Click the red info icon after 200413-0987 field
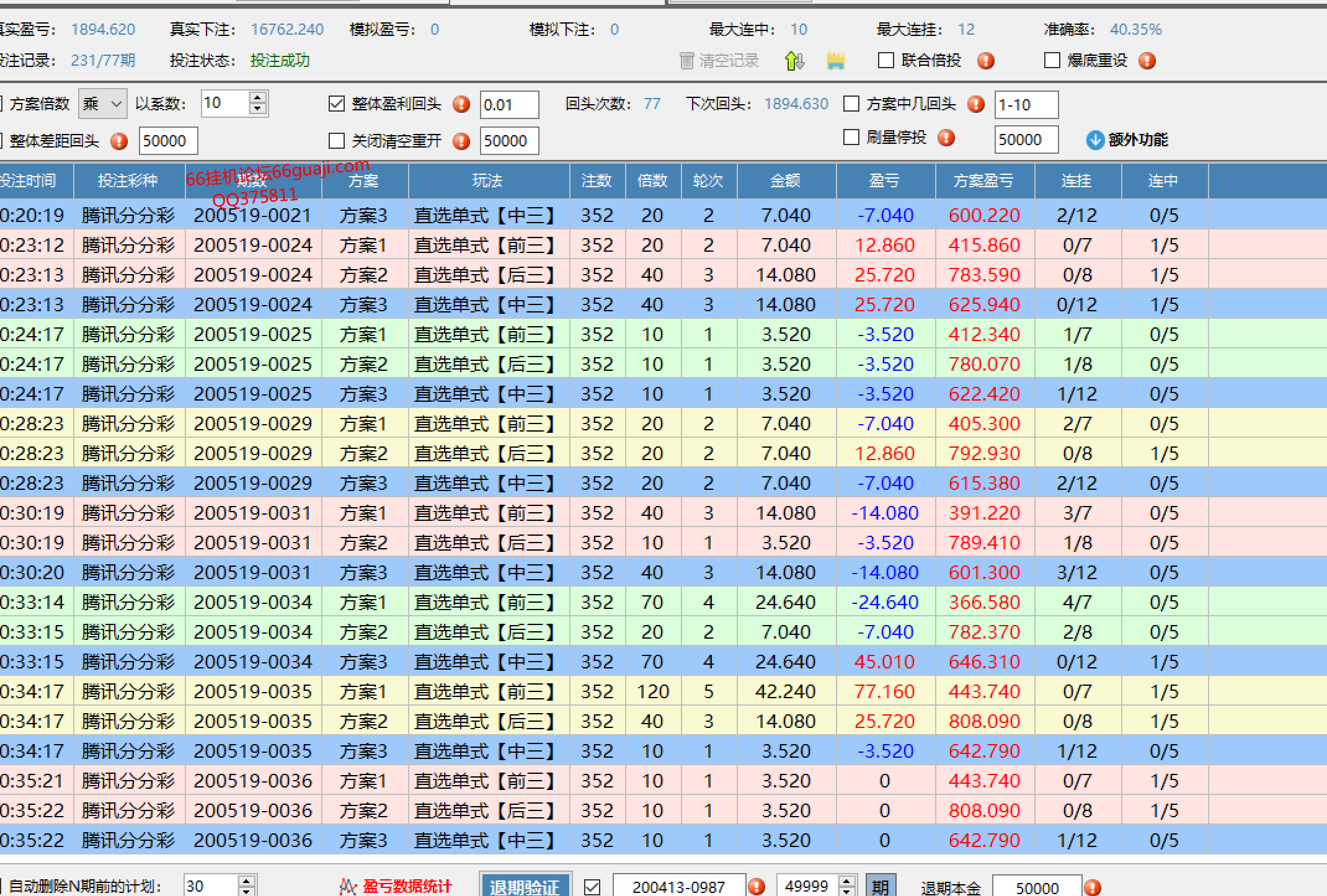The height and width of the screenshot is (896, 1327). pyautogui.click(x=757, y=887)
